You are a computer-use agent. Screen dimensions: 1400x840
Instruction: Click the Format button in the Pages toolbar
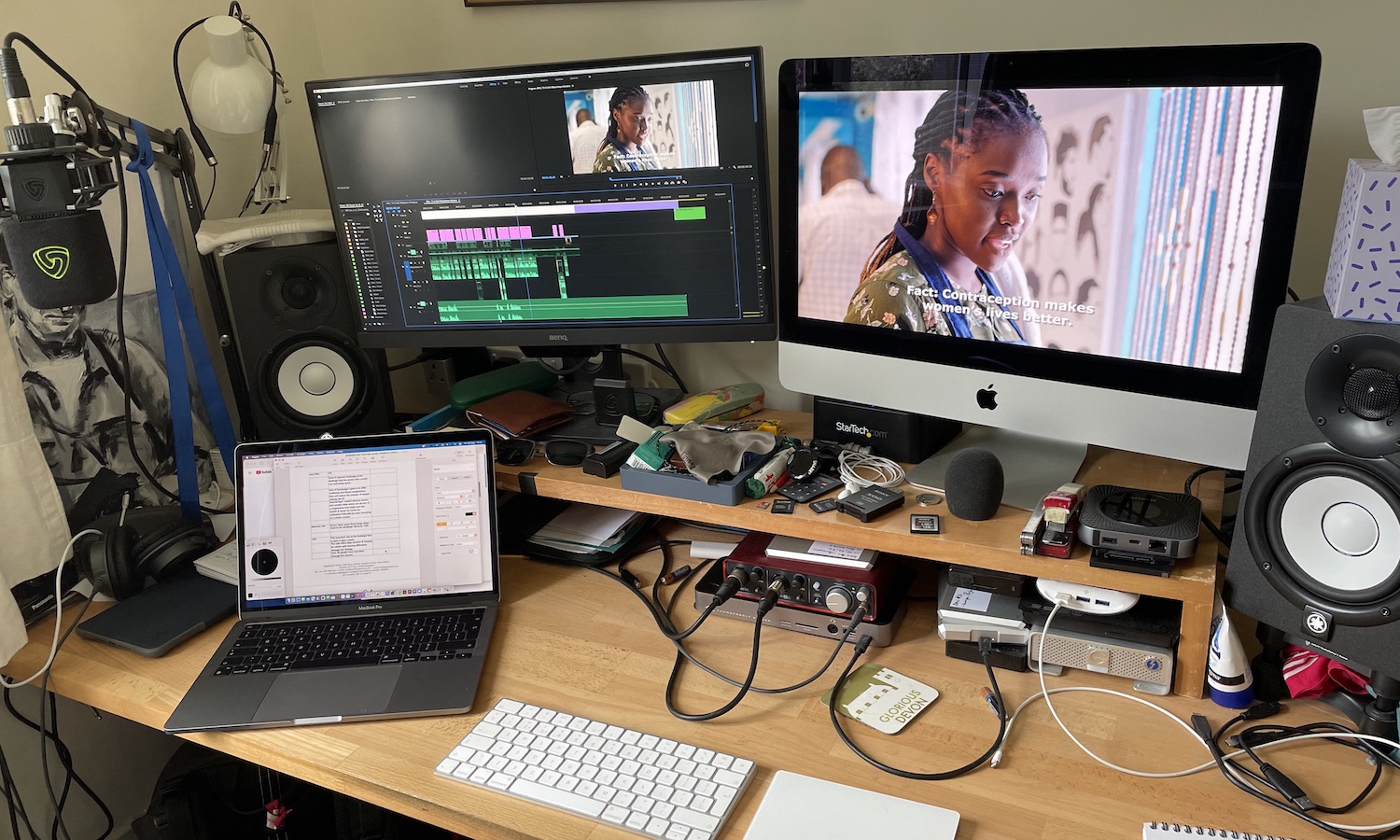point(459,454)
